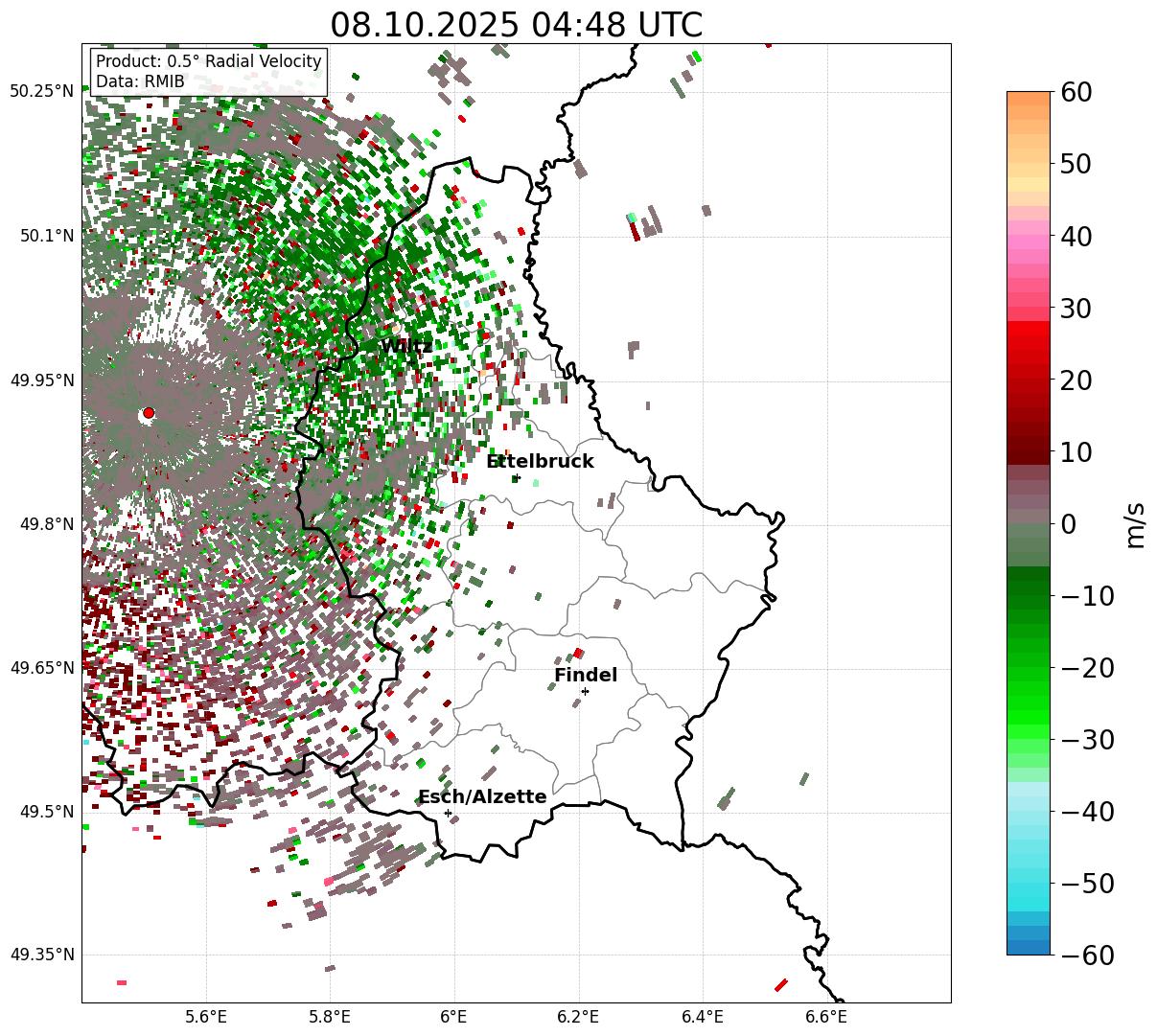Viewport: 1157px width, 1036px height.
Task: Click the Esch/Alzette location cross marker
Action: pos(448,813)
